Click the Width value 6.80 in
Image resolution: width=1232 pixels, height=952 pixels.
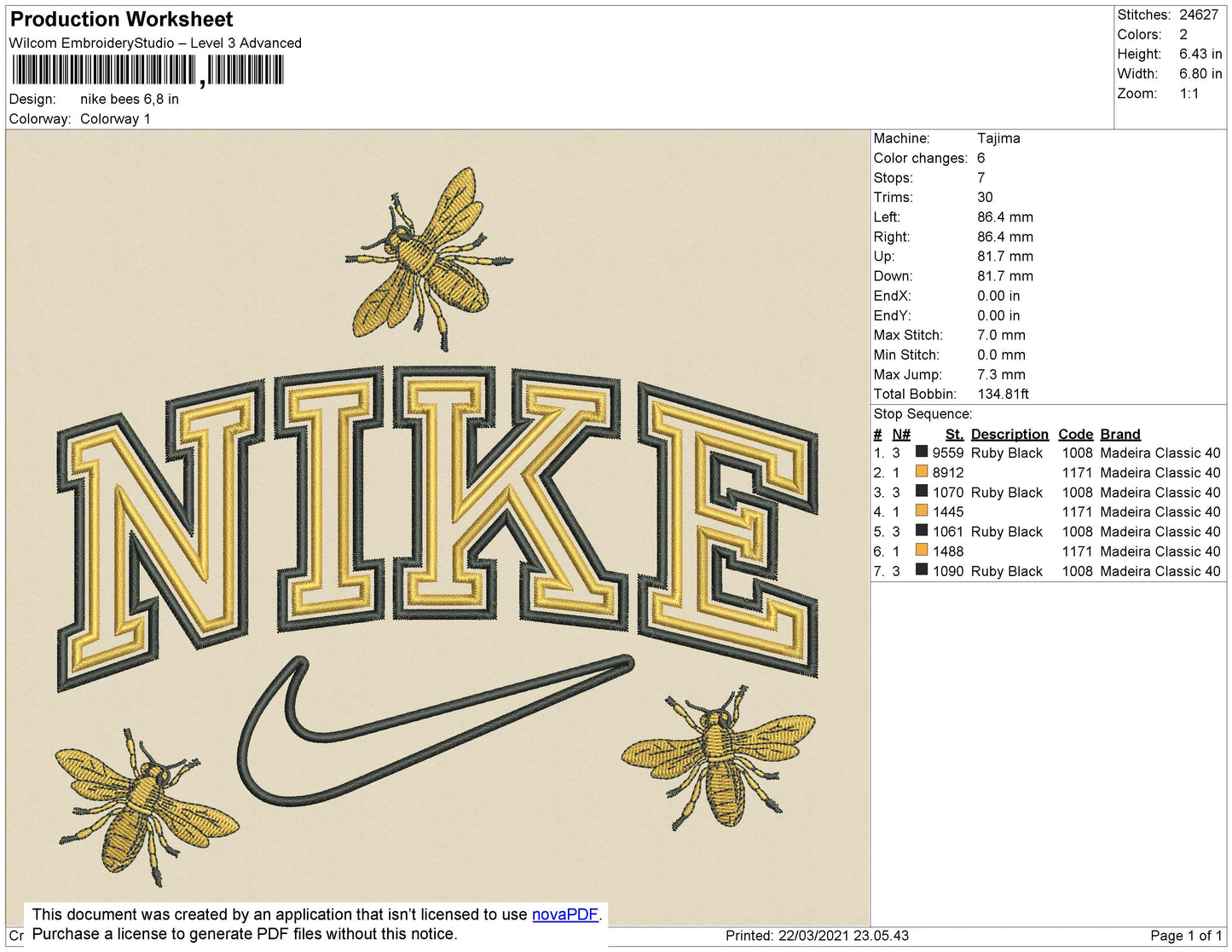(x=1200, y=74)
